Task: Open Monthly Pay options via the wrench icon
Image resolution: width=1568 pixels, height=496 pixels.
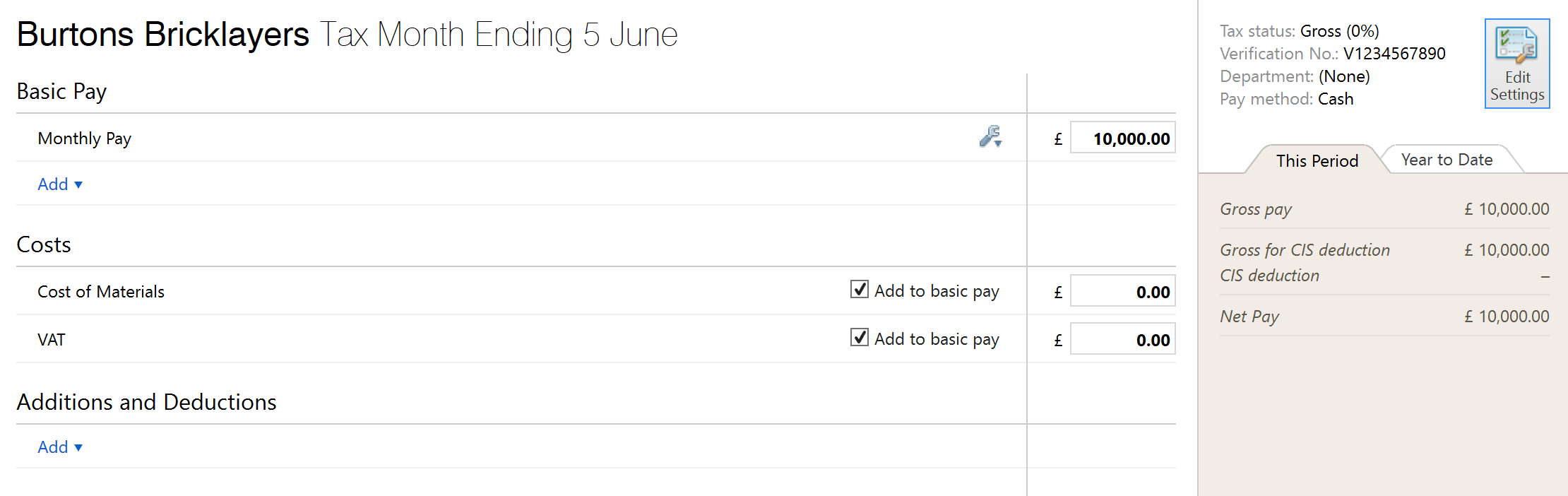Action: coord(990,136)
